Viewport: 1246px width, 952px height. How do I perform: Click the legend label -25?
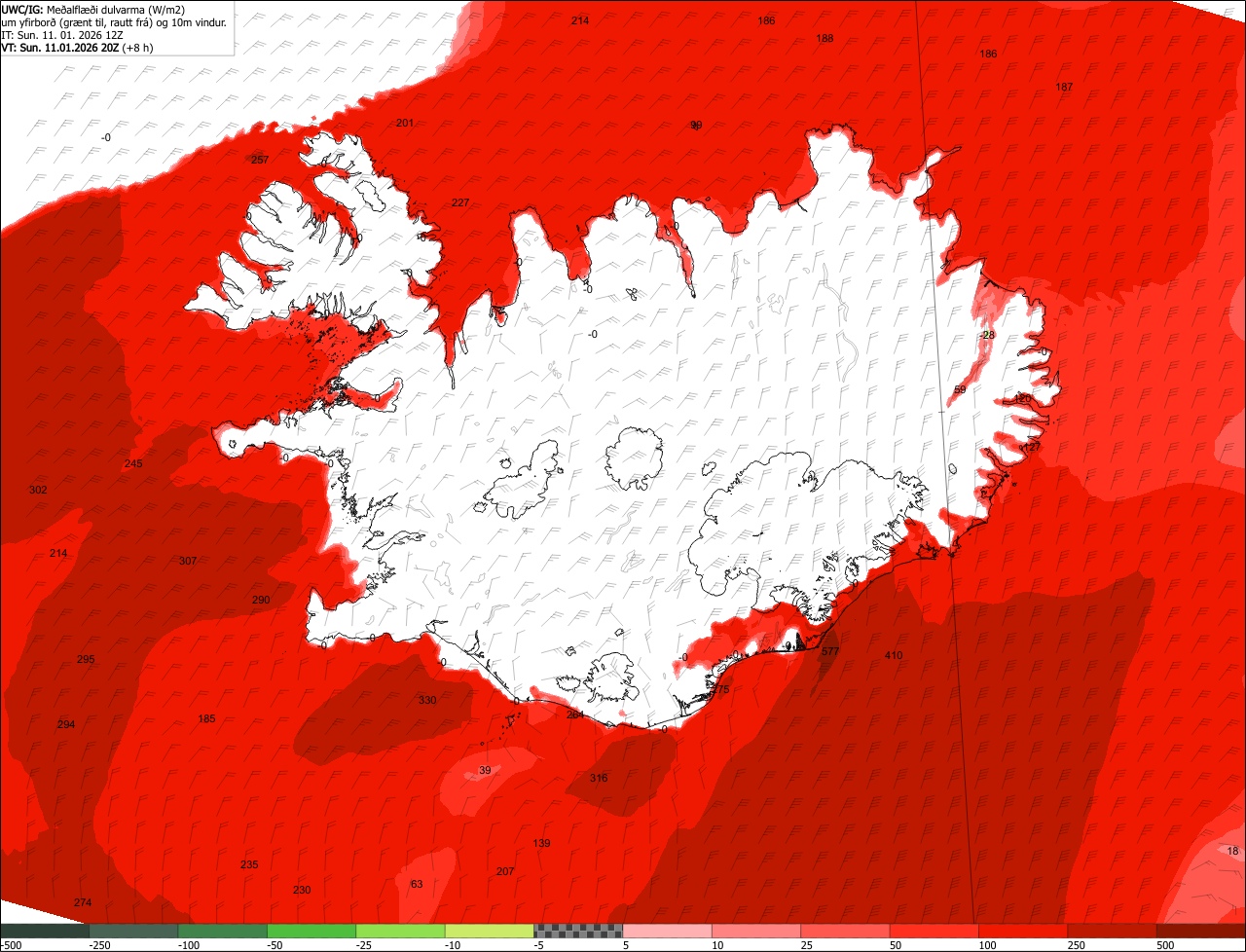[x=365, y=945]
